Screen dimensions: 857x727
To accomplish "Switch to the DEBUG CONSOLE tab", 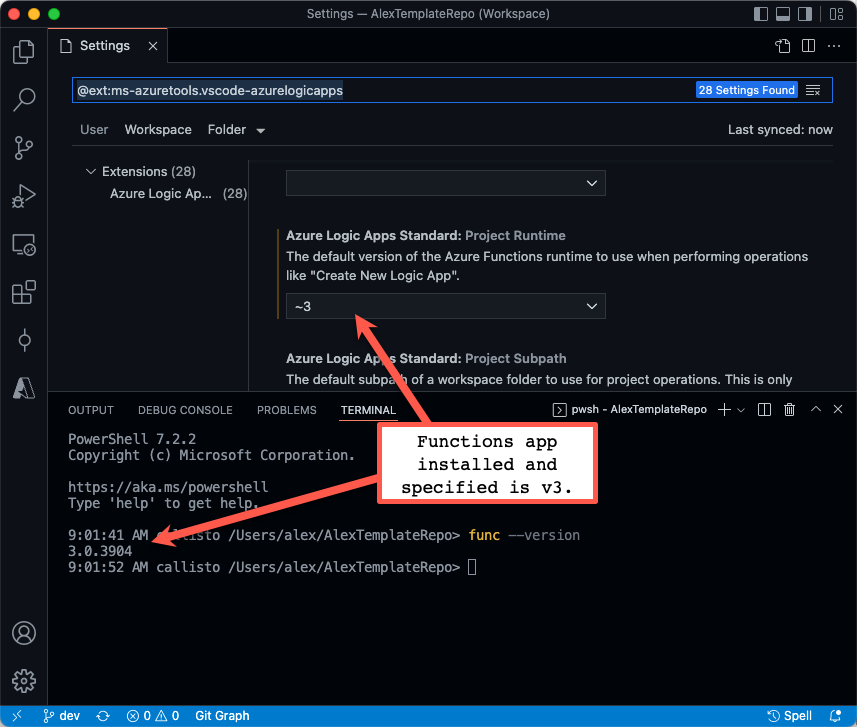I will pyautogui.click(x=185, y=410).
